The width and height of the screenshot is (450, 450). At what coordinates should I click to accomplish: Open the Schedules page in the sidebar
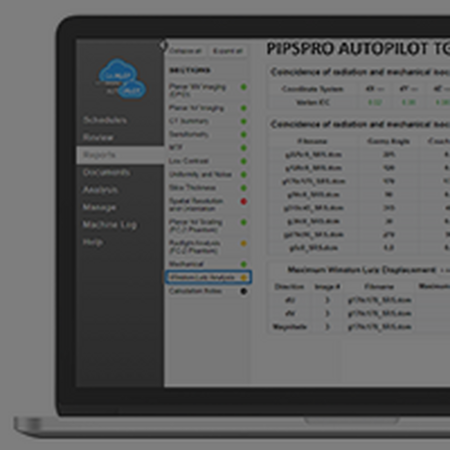coord(105,120)
